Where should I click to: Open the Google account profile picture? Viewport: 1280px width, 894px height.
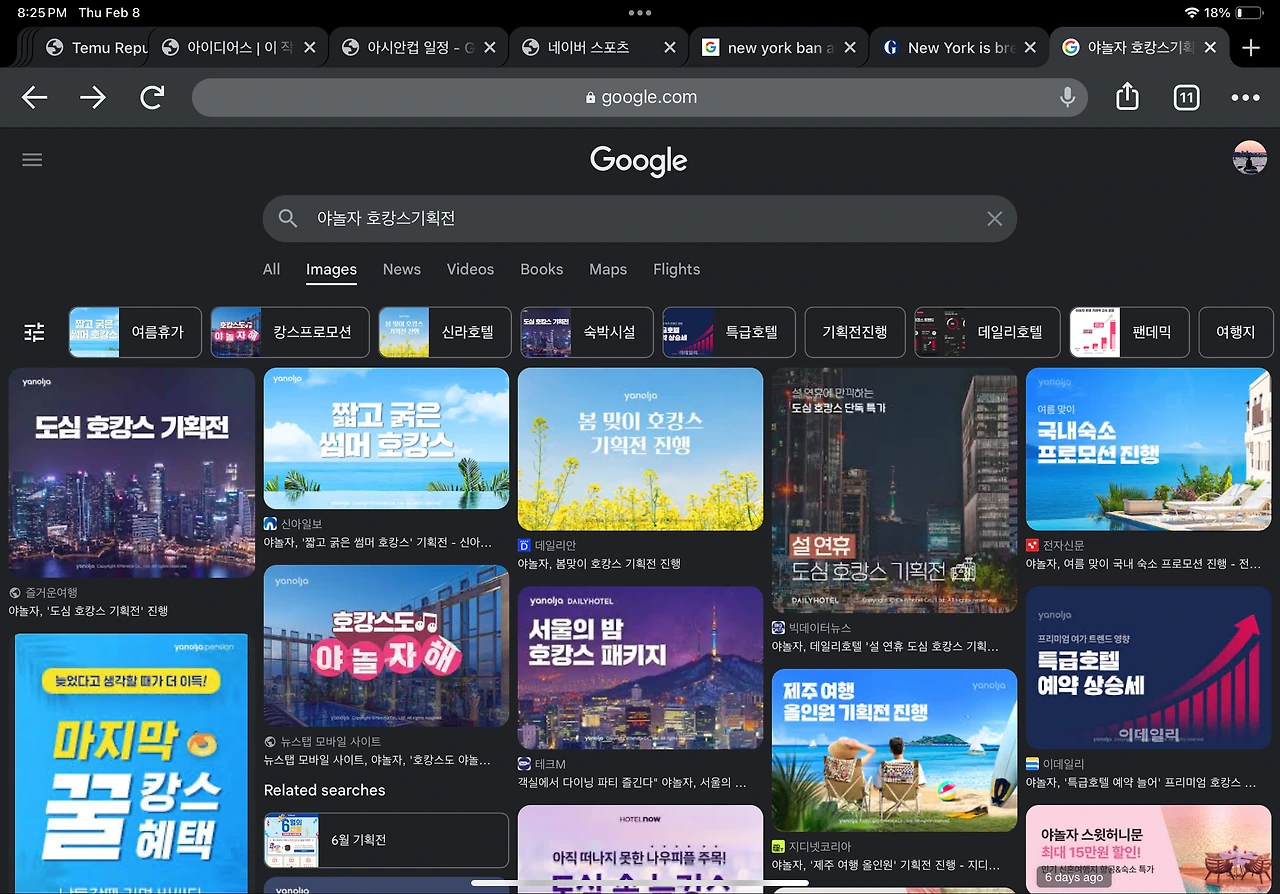1250,158
